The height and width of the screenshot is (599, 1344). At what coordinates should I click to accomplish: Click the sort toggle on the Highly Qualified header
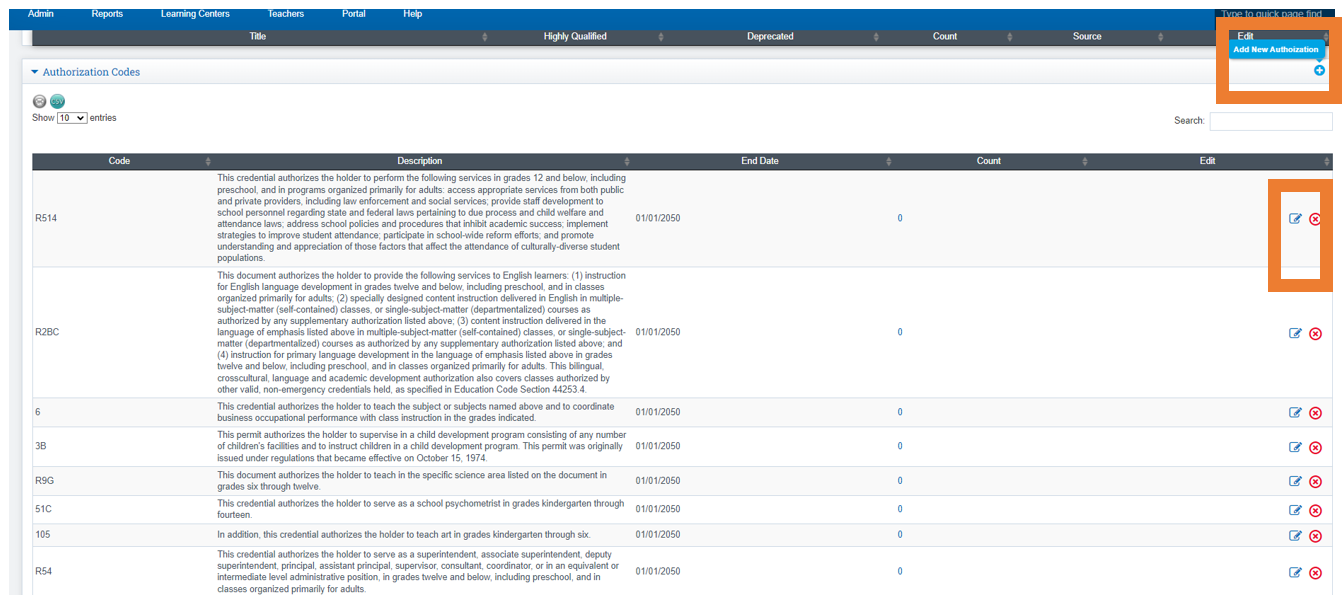tap(660, 36)
